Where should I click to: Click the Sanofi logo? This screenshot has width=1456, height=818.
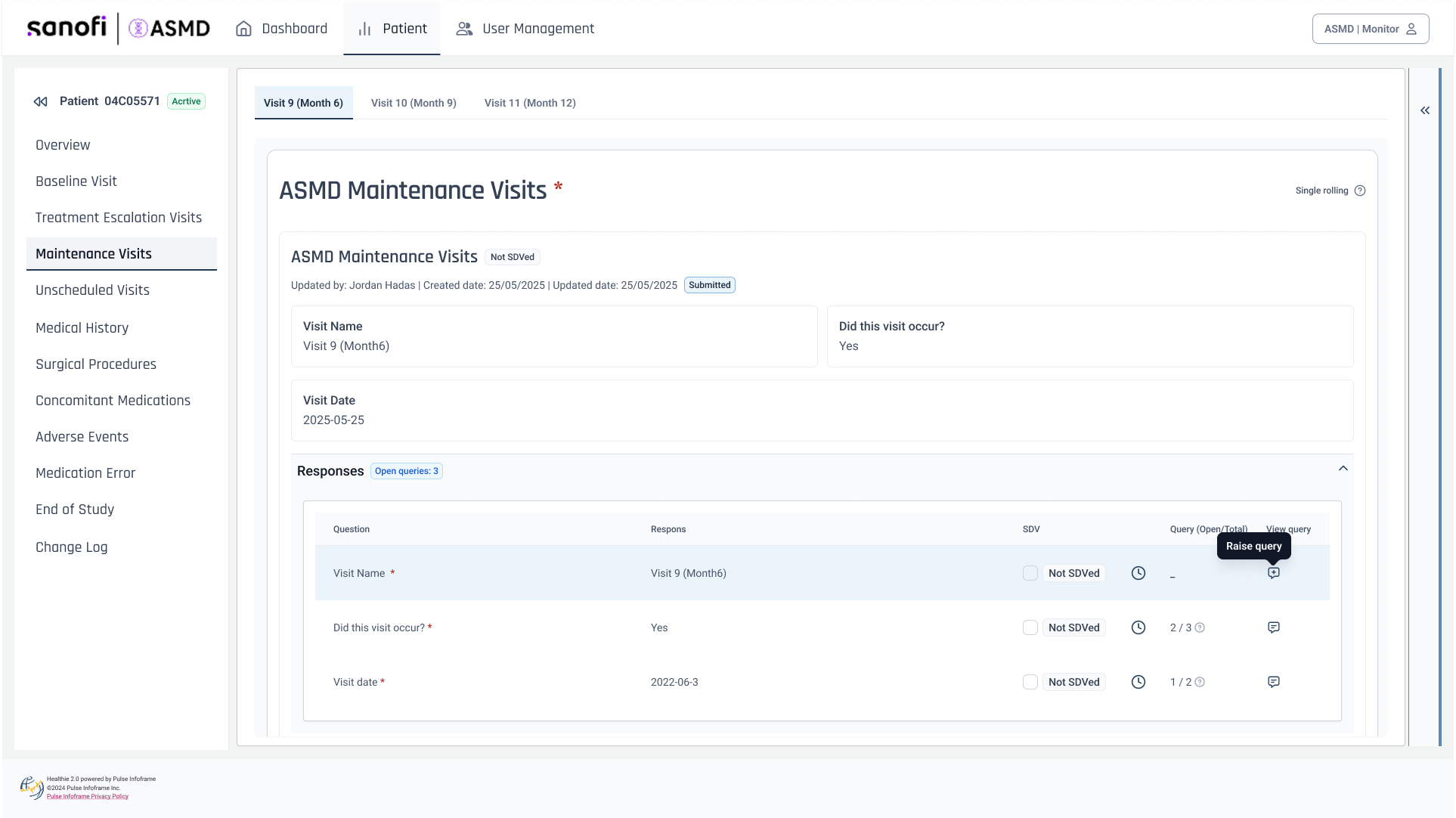pyautogui.click(x=67, y=28)
